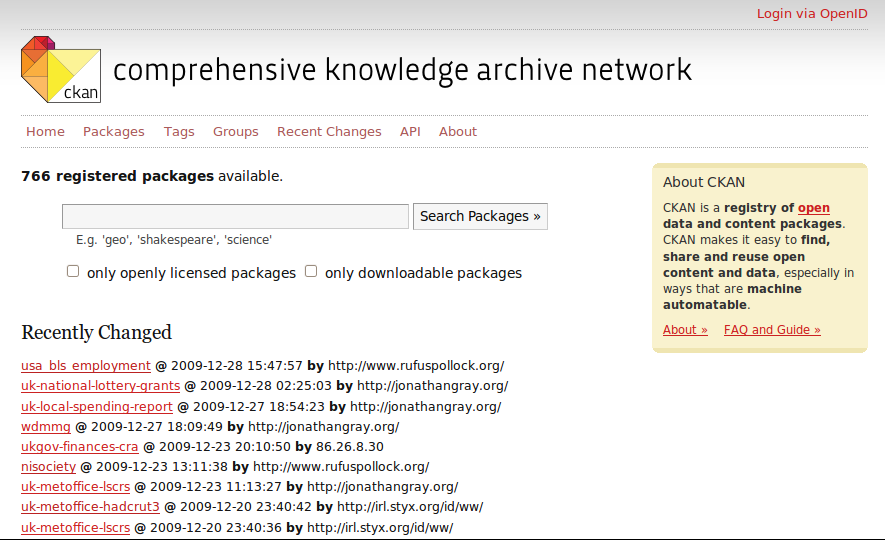
Task: Open the wdmmg package link
Action: 46,427
